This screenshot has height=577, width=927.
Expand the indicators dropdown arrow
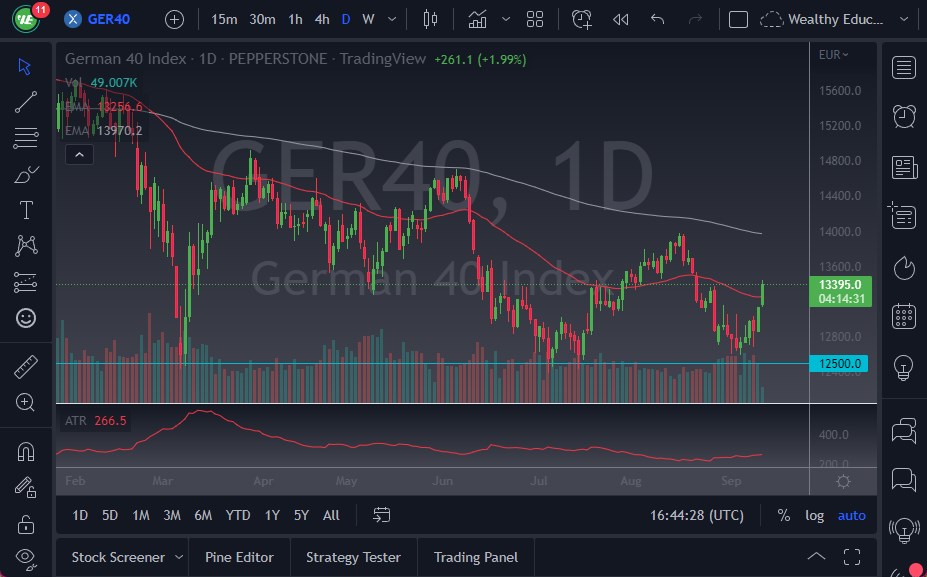coord(505,19)
